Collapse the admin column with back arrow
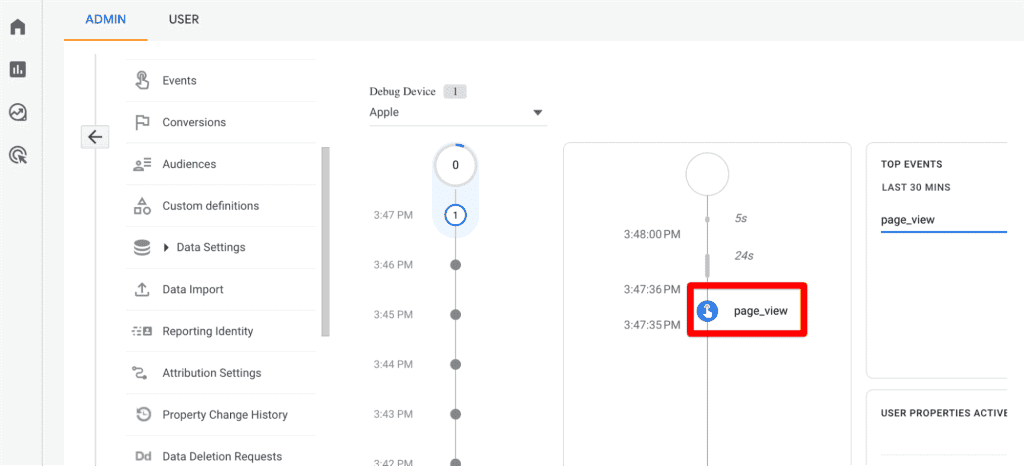Image resolution: width=1024 pixels, height=466 pixels. pos(95,137)
